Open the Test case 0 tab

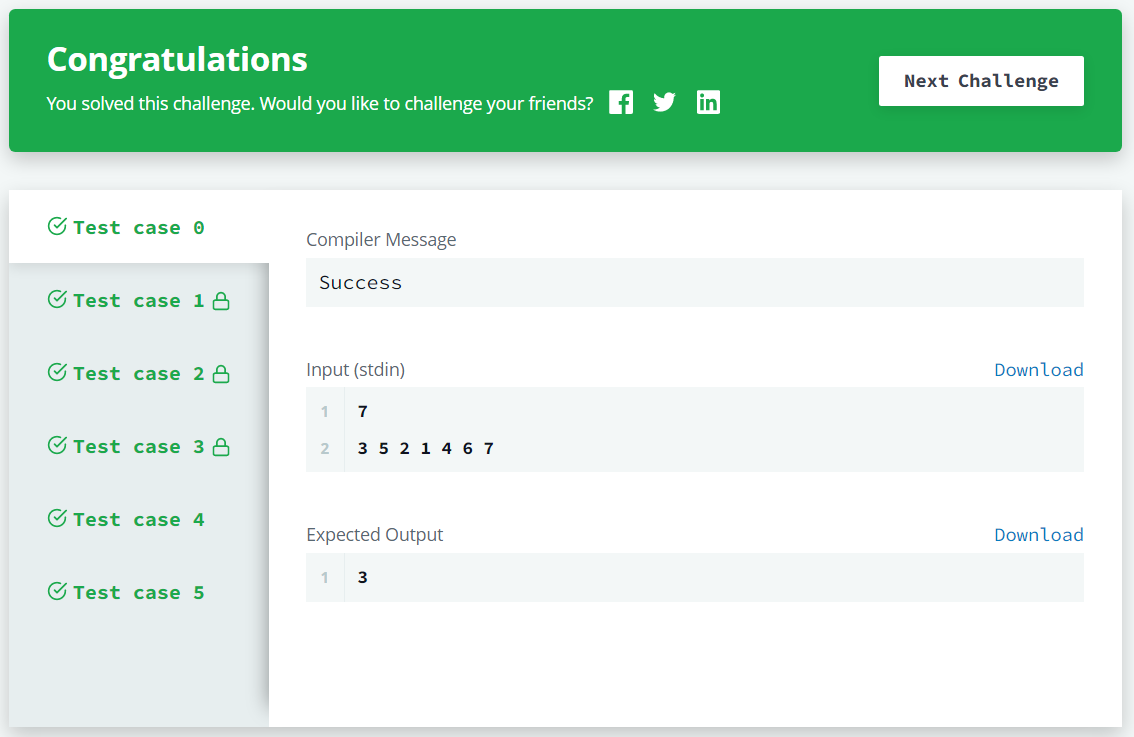139,227
